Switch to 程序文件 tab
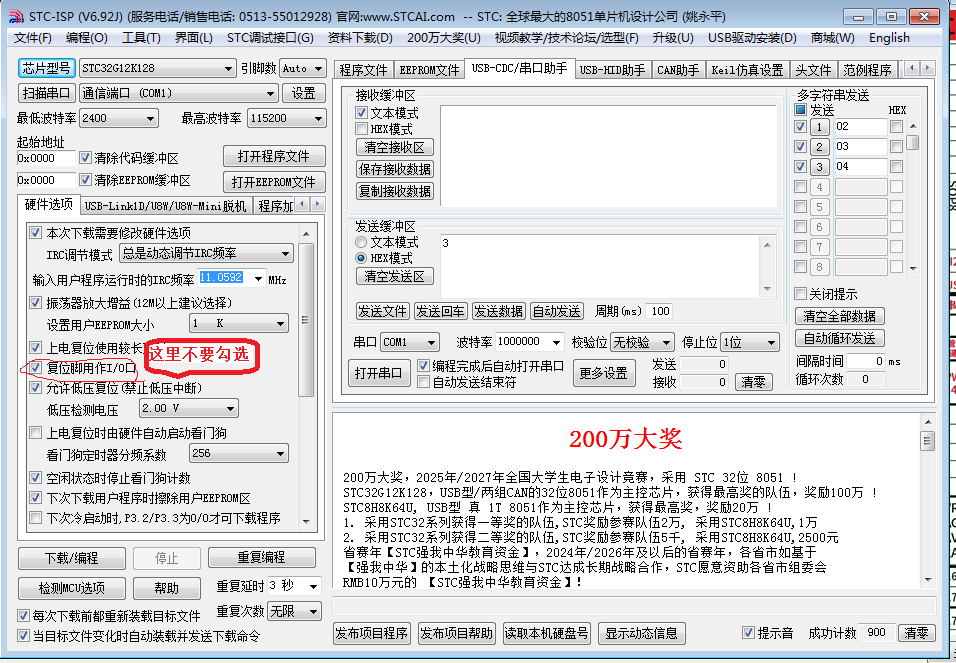This screenshot has width=956, height=663. (x=363, y=70)
